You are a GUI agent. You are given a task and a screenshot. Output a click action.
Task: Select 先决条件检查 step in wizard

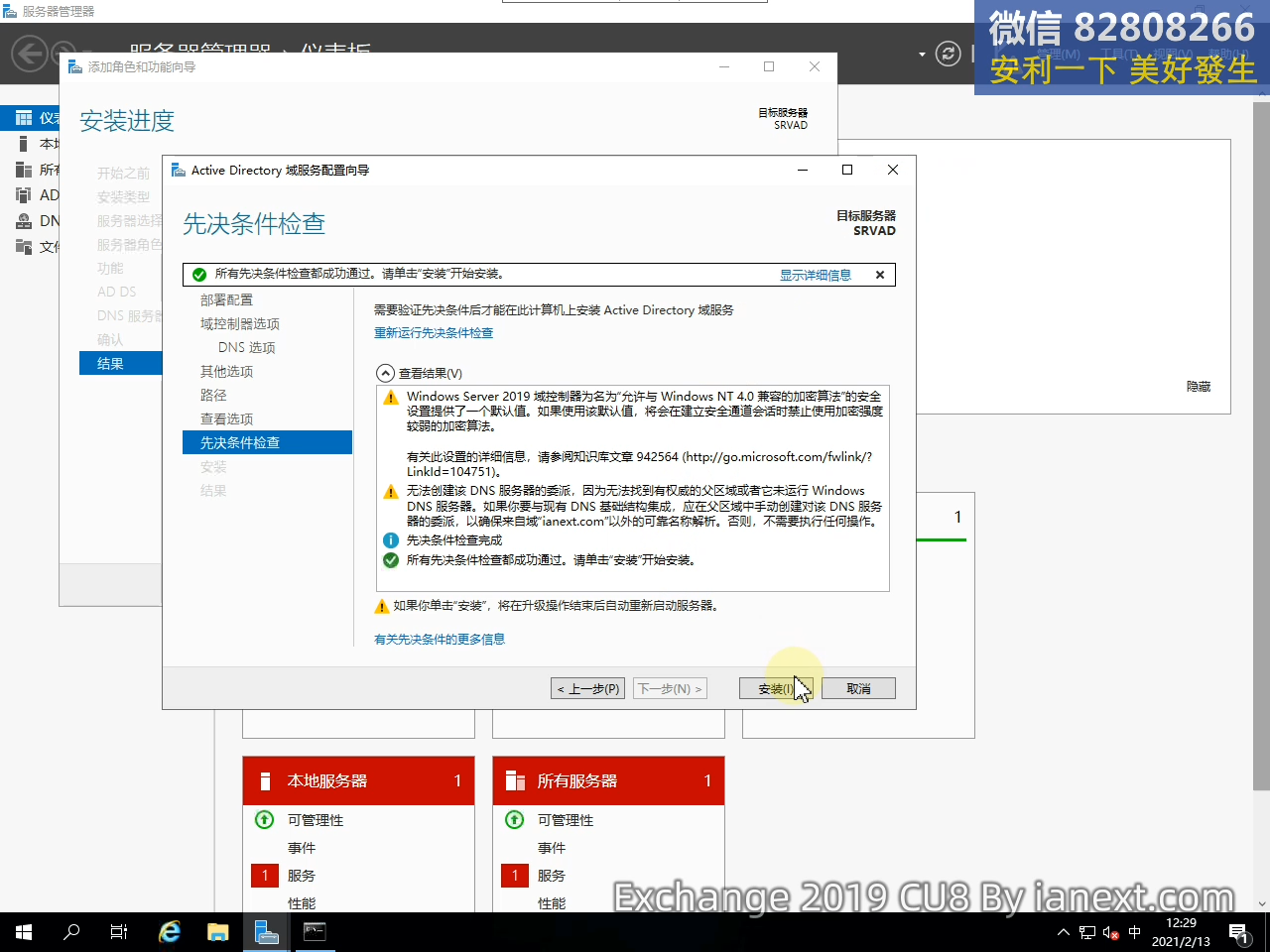click(268, 442)
